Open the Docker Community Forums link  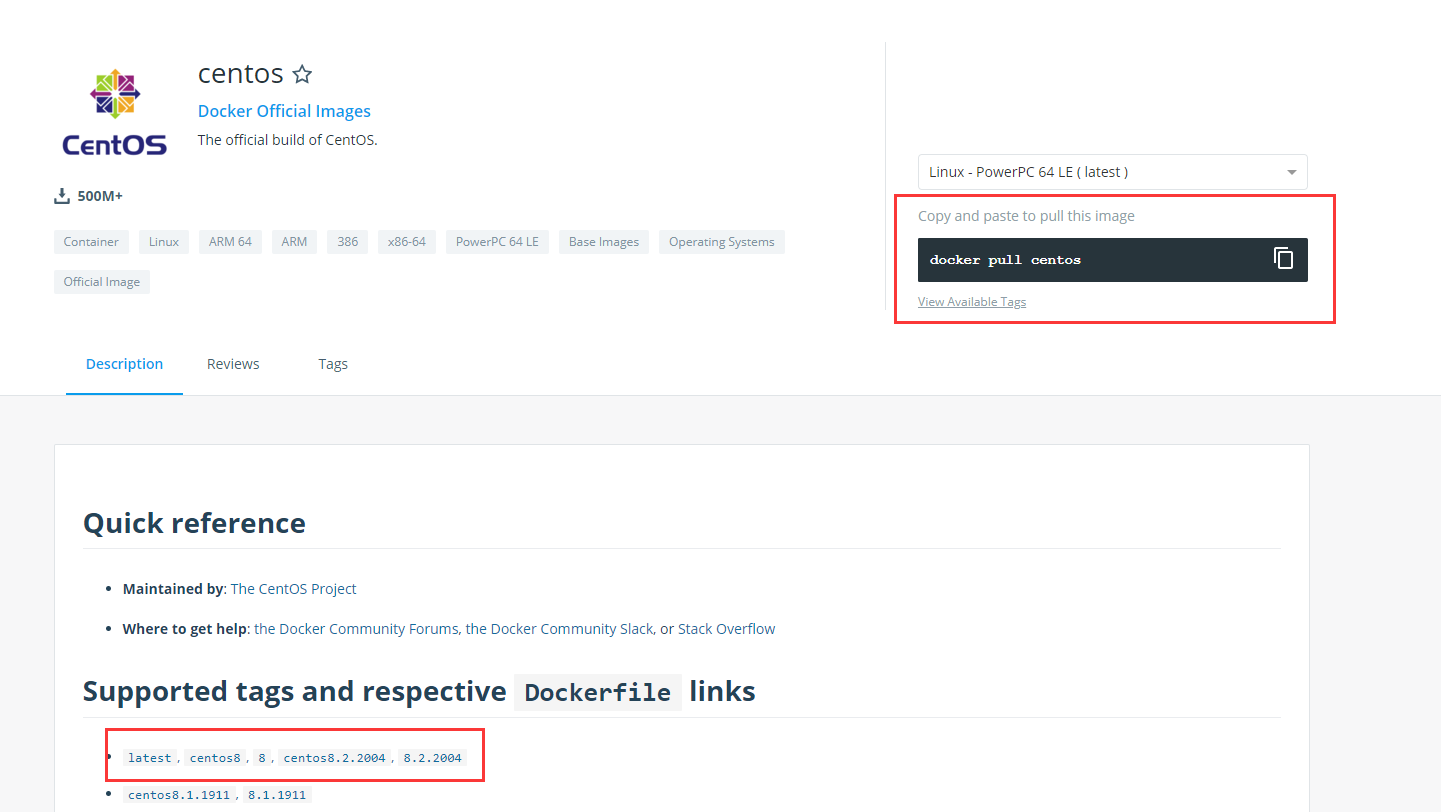pyautogui.click(x=357, y=629)
